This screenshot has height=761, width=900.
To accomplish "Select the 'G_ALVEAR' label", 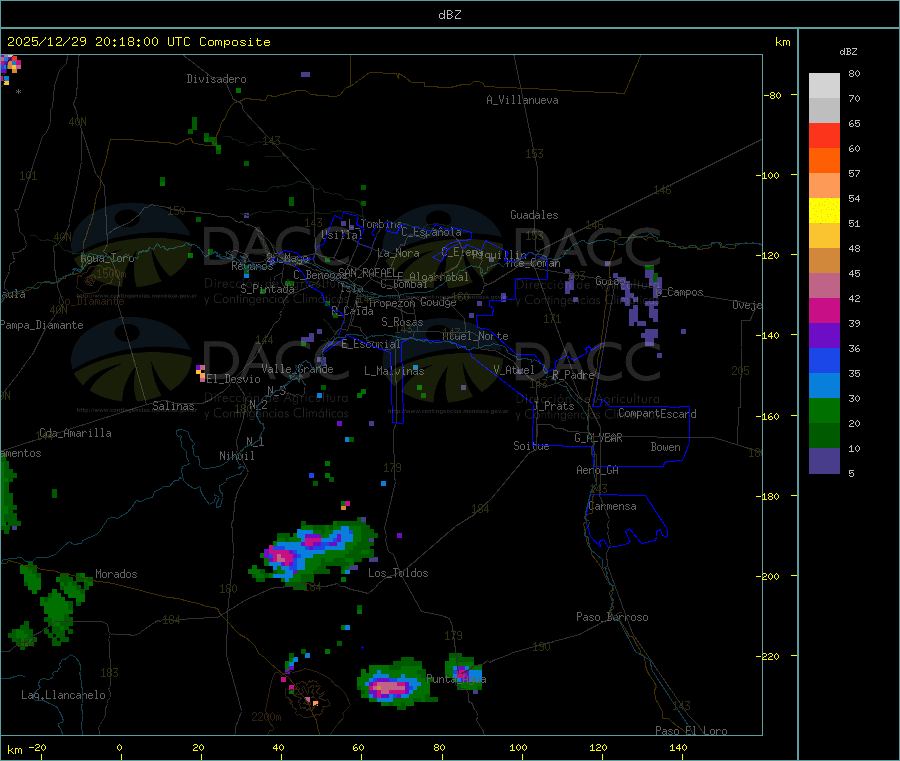I will click(599, 438).
